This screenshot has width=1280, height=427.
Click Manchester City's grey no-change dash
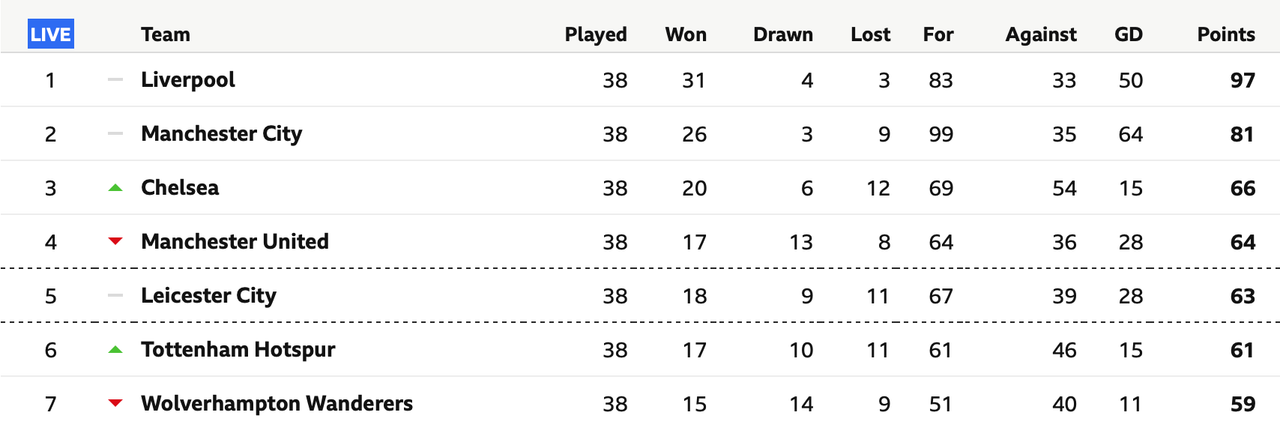[115, 133]
